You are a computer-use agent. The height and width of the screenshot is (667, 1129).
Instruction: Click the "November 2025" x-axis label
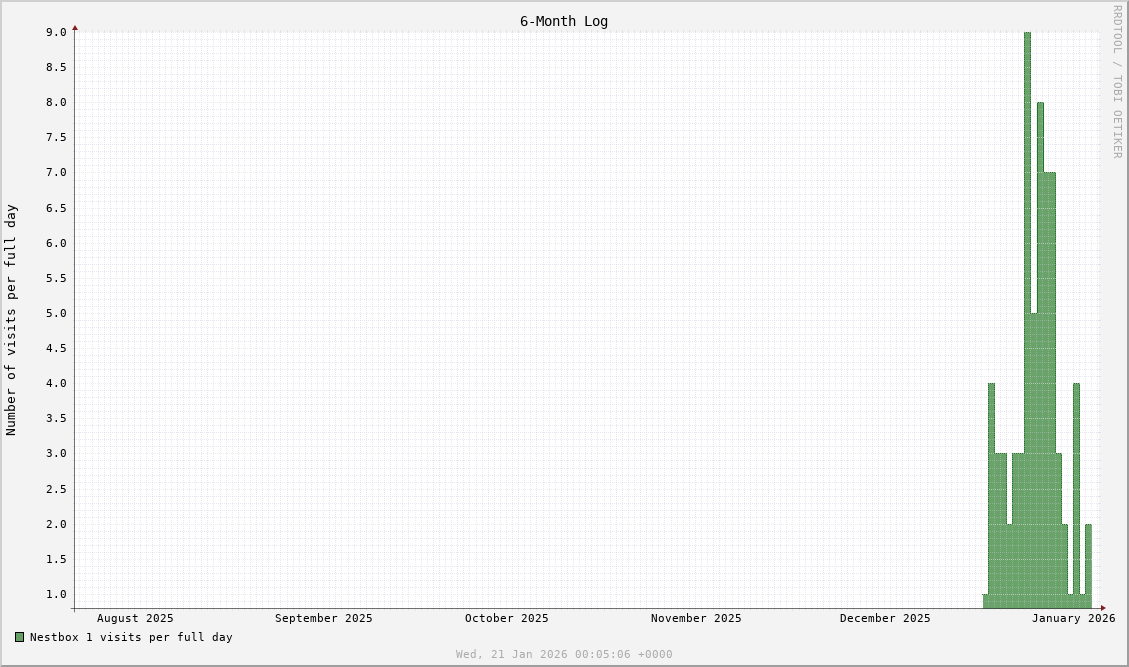(696, 618)
